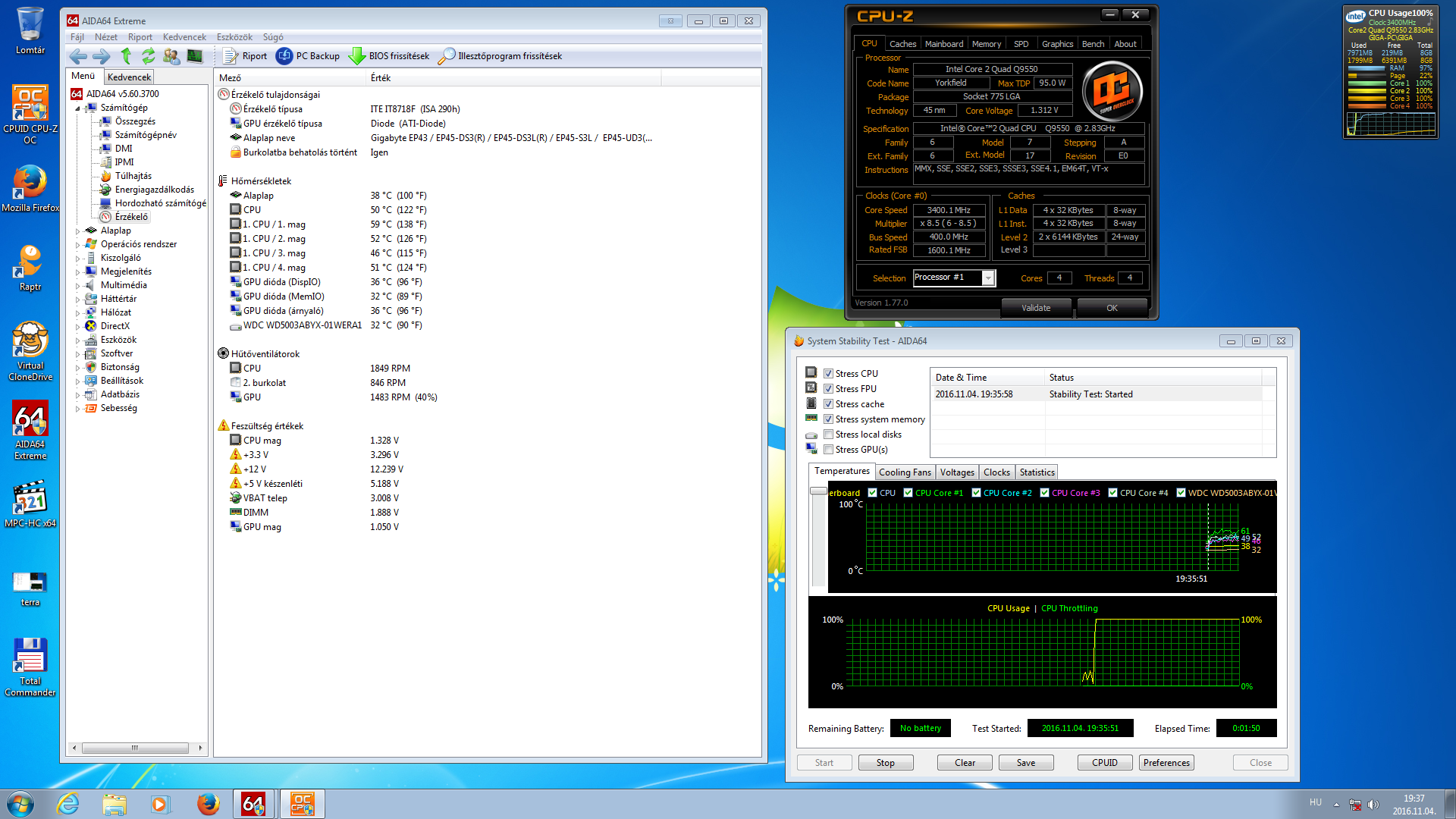
Task: Toggle CPU Core #1 graph checkbox
Action: coord(908,493)
